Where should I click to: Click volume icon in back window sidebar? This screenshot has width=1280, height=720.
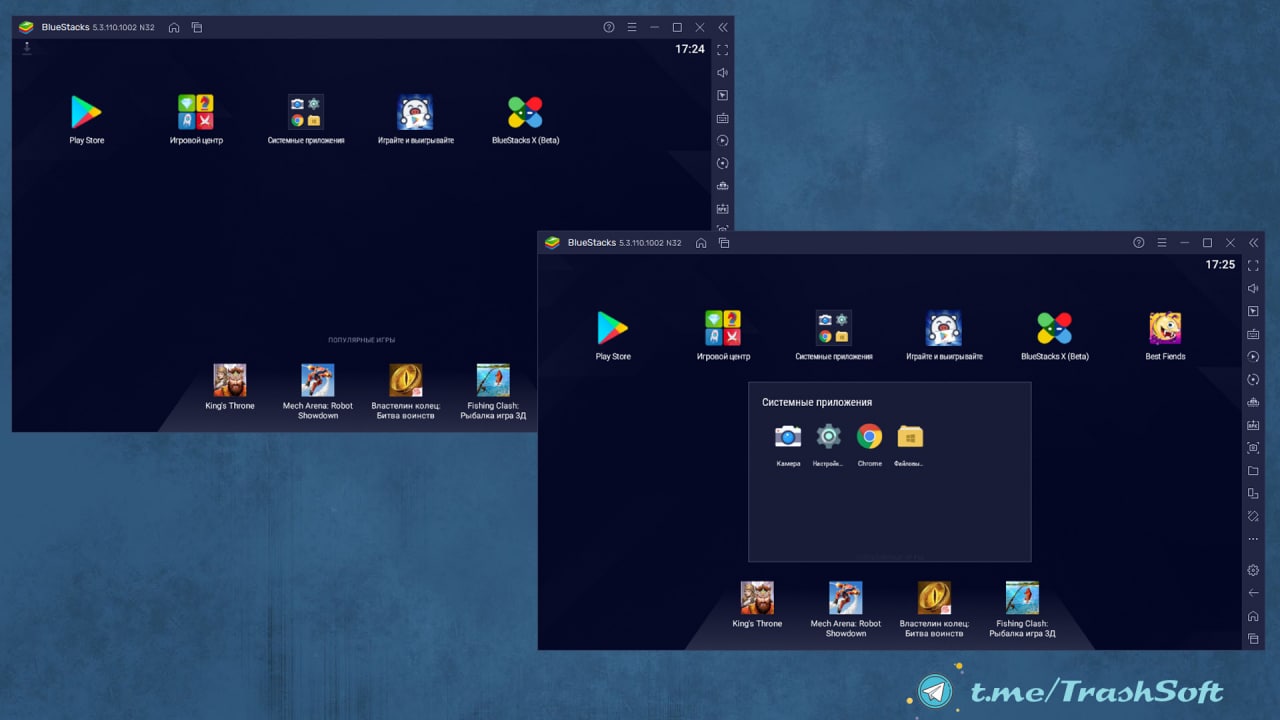722,72
